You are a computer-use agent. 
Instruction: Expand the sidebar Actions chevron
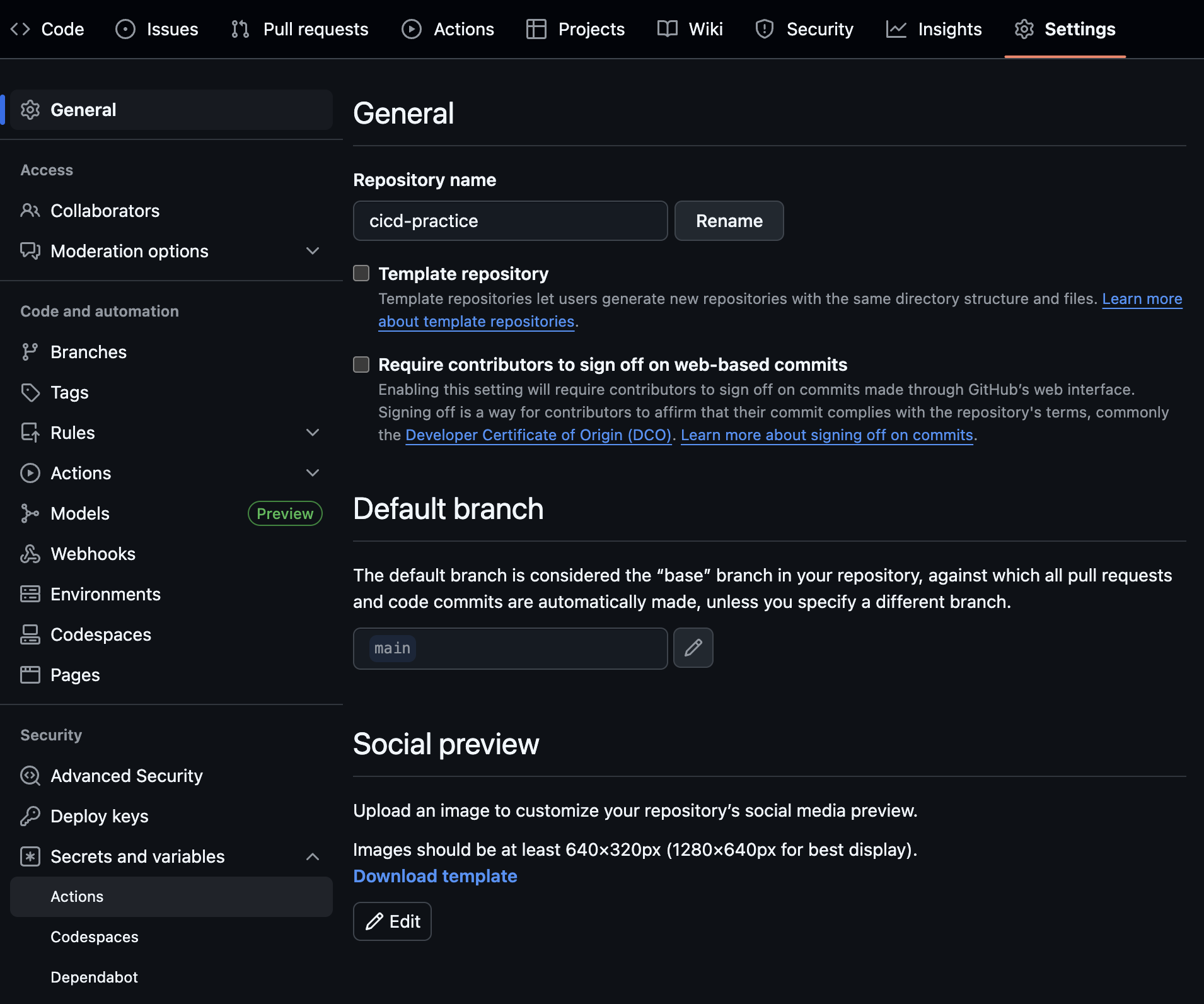313,473
